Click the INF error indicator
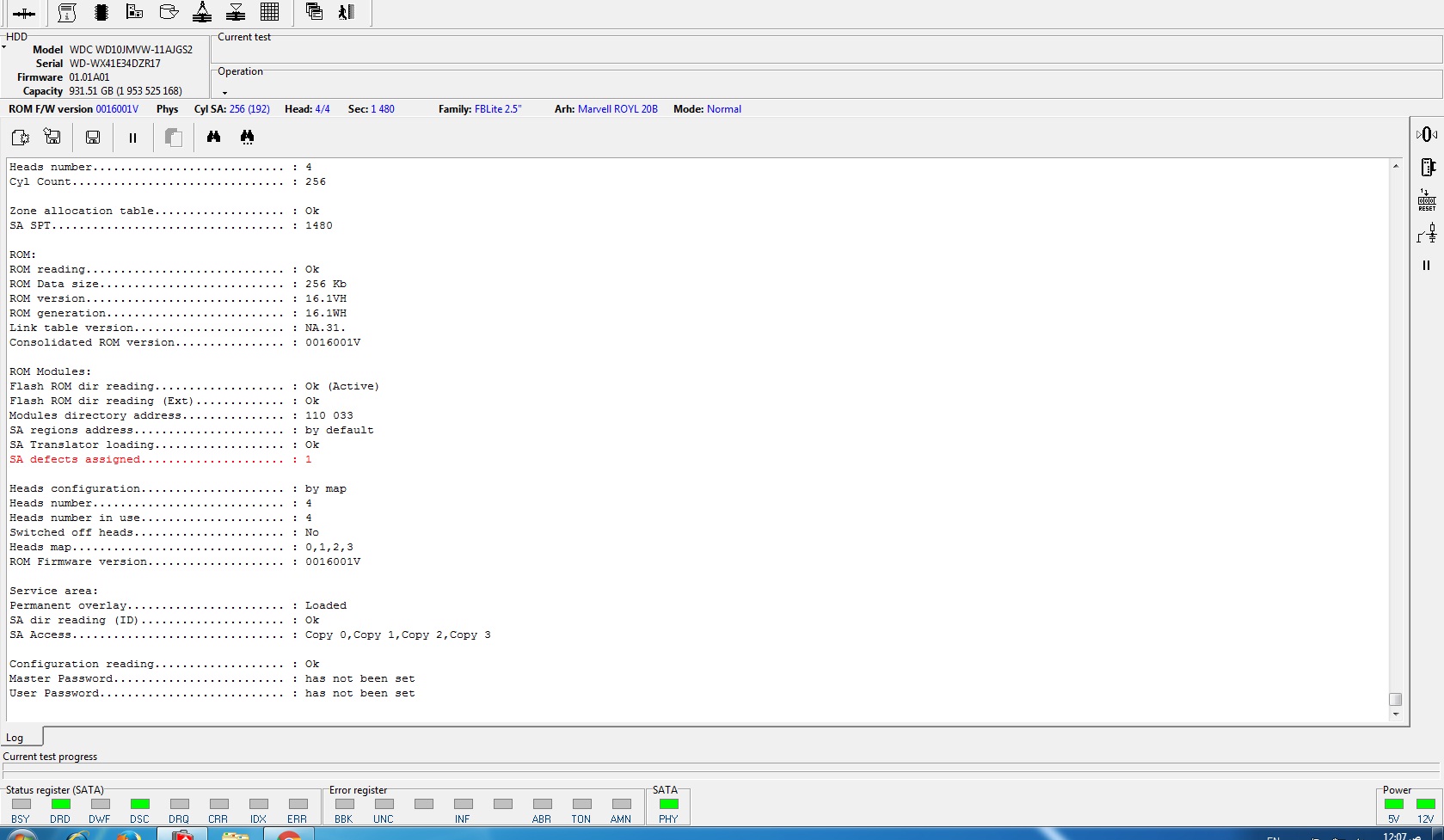The image size is (1444, 840). click(x=463, y=804)
